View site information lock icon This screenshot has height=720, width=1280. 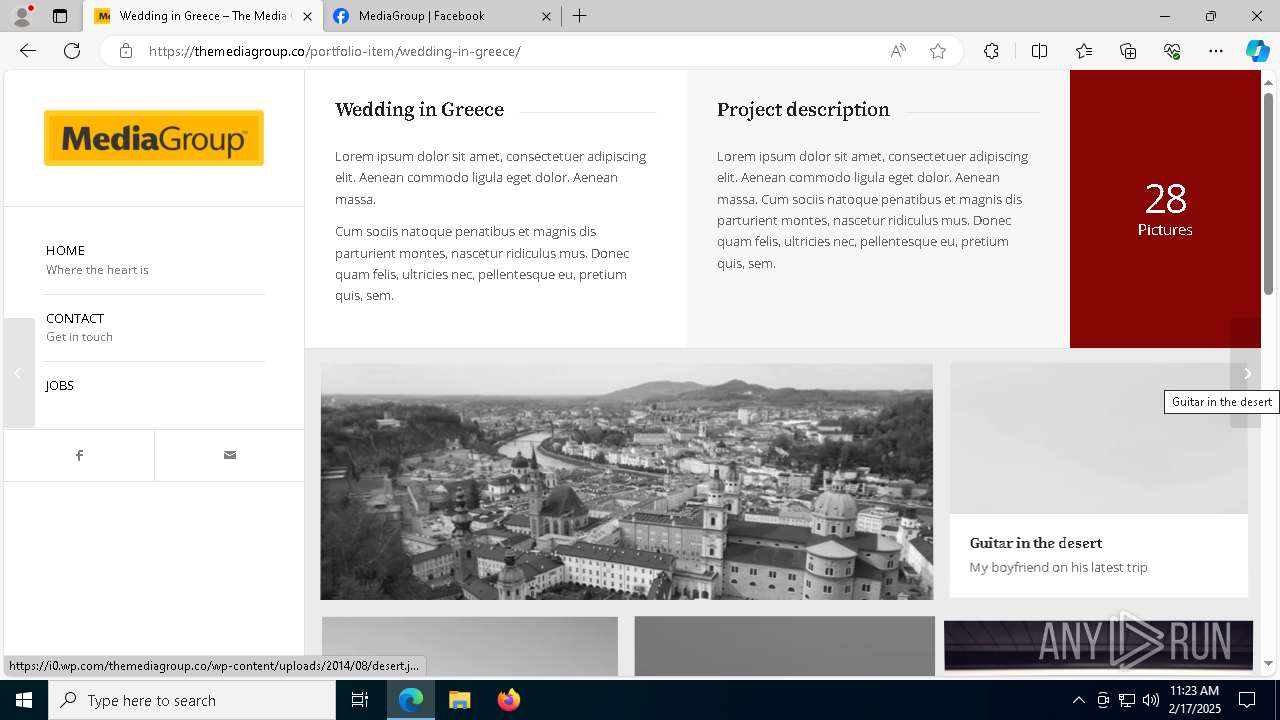click(x=126, y=51)
